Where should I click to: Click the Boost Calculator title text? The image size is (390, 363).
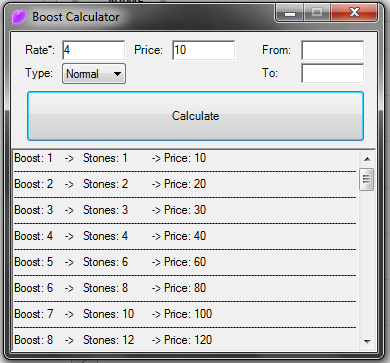click(x=76, y=17)
